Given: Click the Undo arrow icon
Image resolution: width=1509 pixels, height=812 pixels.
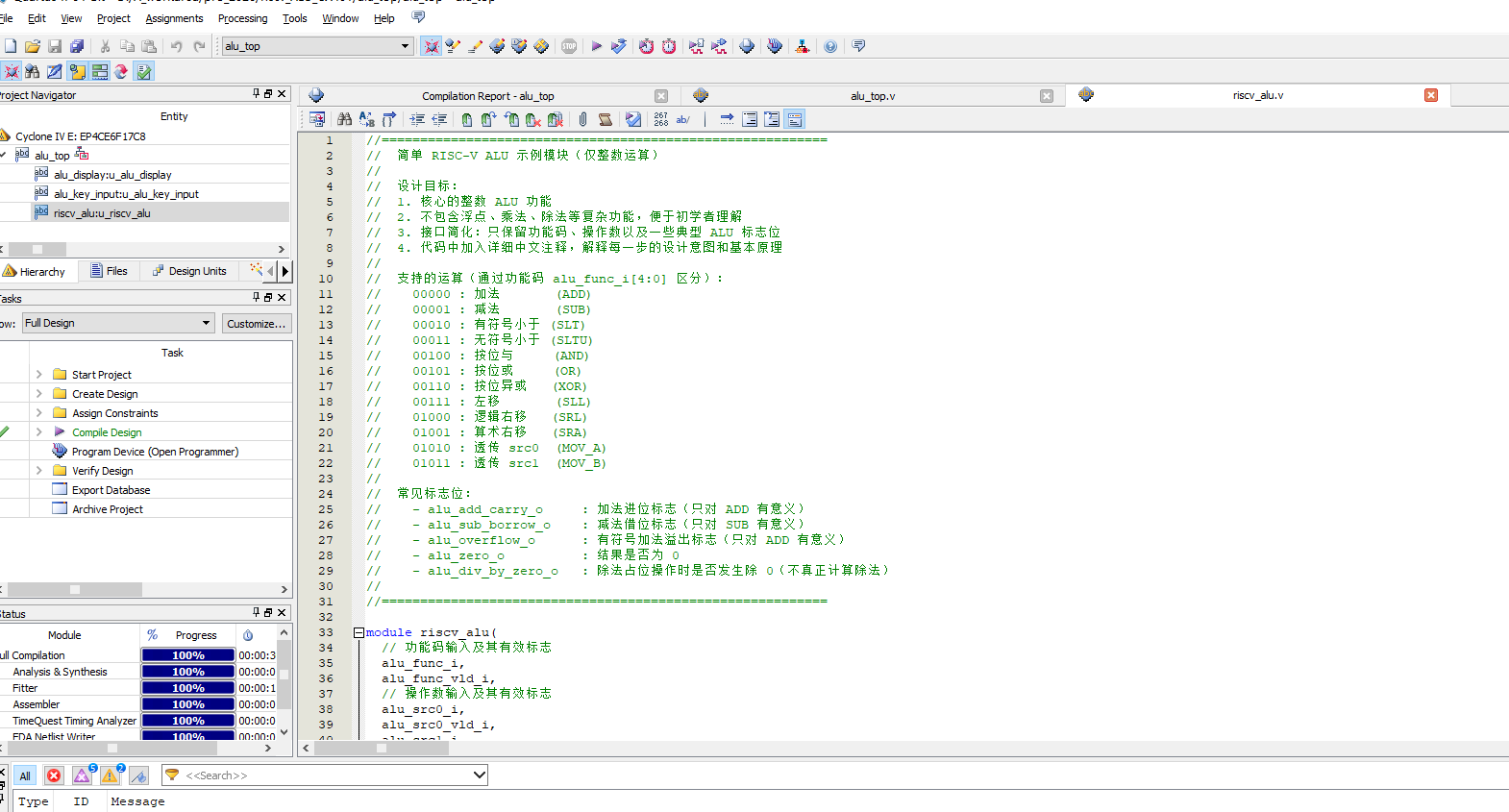Looking at the screenshot, I should click(x=177, y=46).
